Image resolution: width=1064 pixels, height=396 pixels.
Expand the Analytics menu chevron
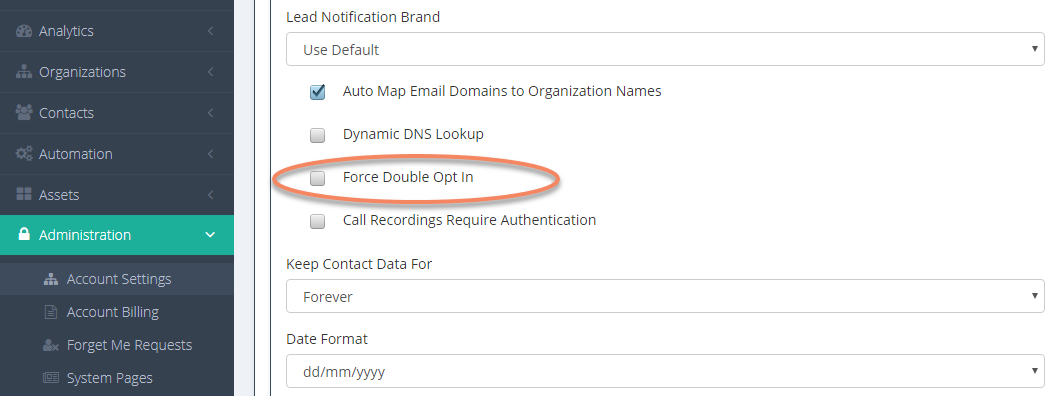click(211, 31)
